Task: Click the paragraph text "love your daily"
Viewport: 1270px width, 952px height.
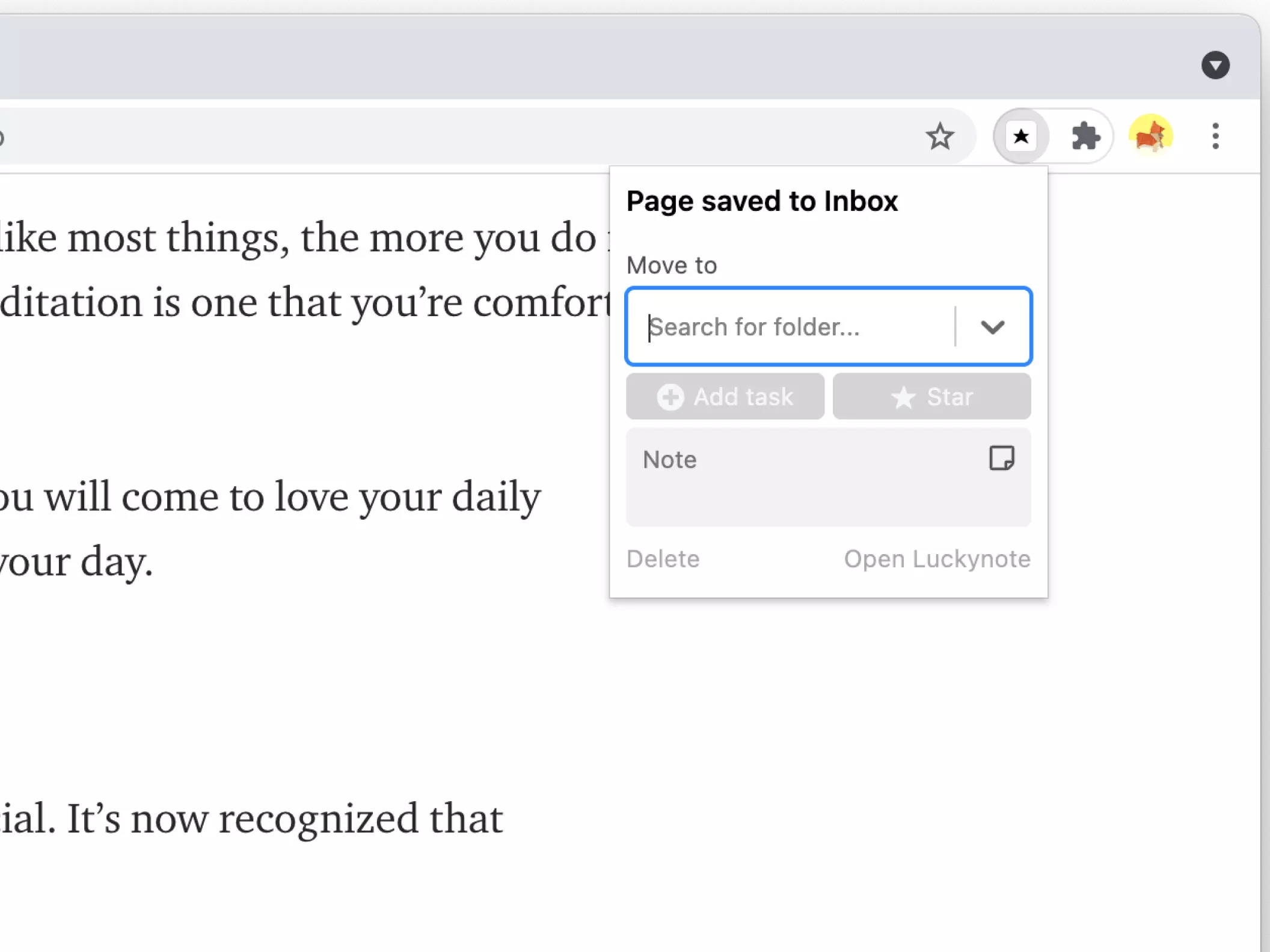Action: pos(408,498)
